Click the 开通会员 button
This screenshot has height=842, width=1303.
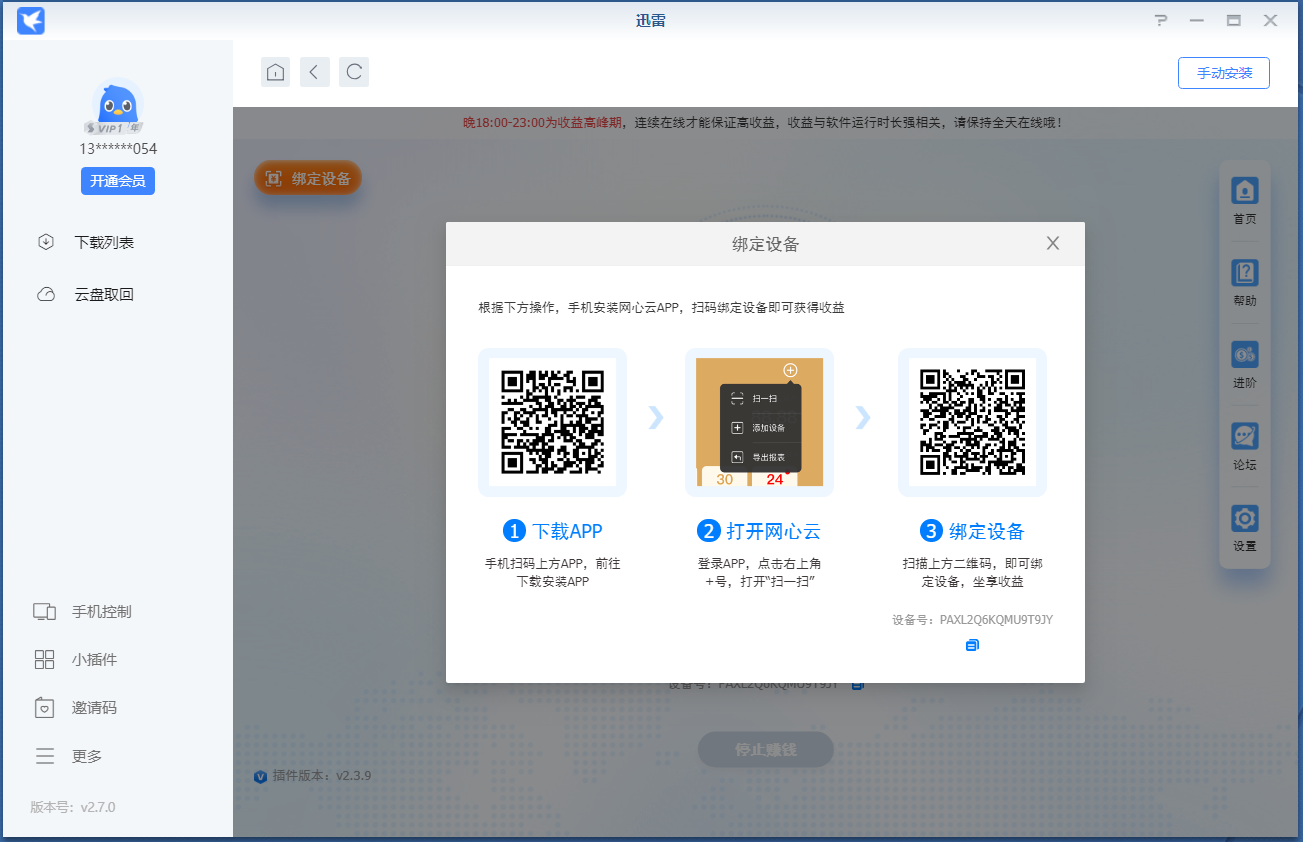coord(118,181)
